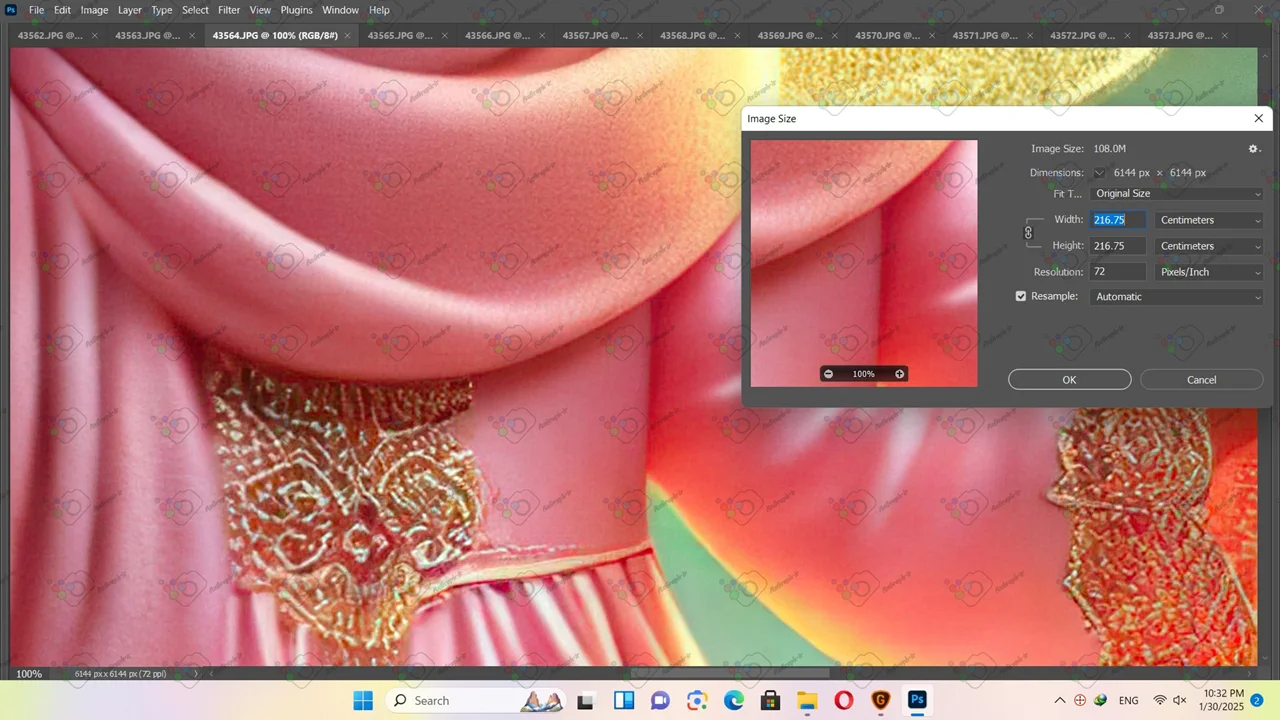Image resolution: width=1280 pixels, height=720 pixels.
Task: Click Cancel in Image Size dialog
Action: point(1201,380)
